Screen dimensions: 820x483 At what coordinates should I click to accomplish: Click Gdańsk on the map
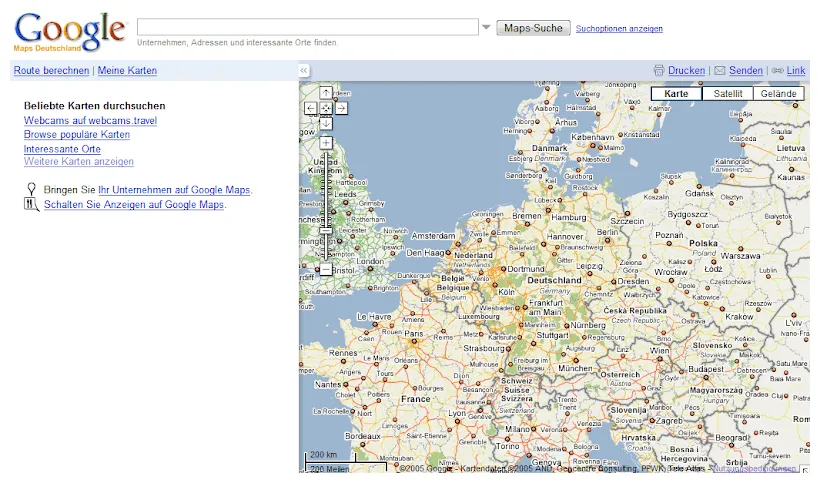tap(699, 193)
